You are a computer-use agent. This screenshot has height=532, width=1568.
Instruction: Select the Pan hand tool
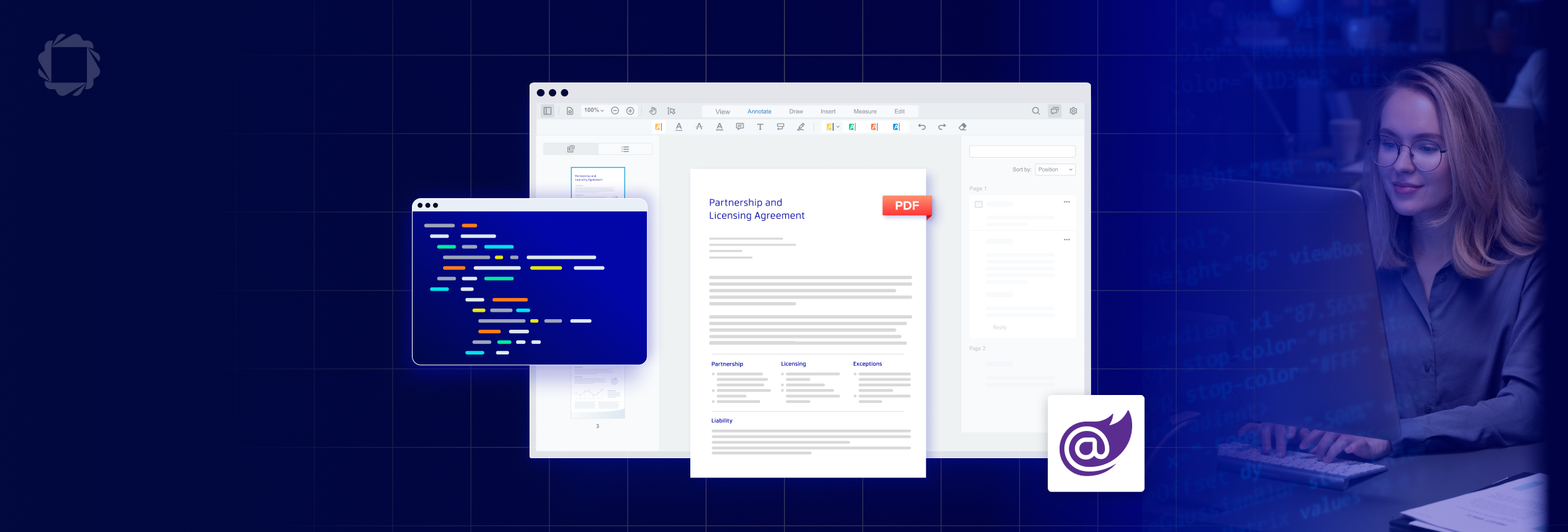pyautogui.click(x=653, y=111)
